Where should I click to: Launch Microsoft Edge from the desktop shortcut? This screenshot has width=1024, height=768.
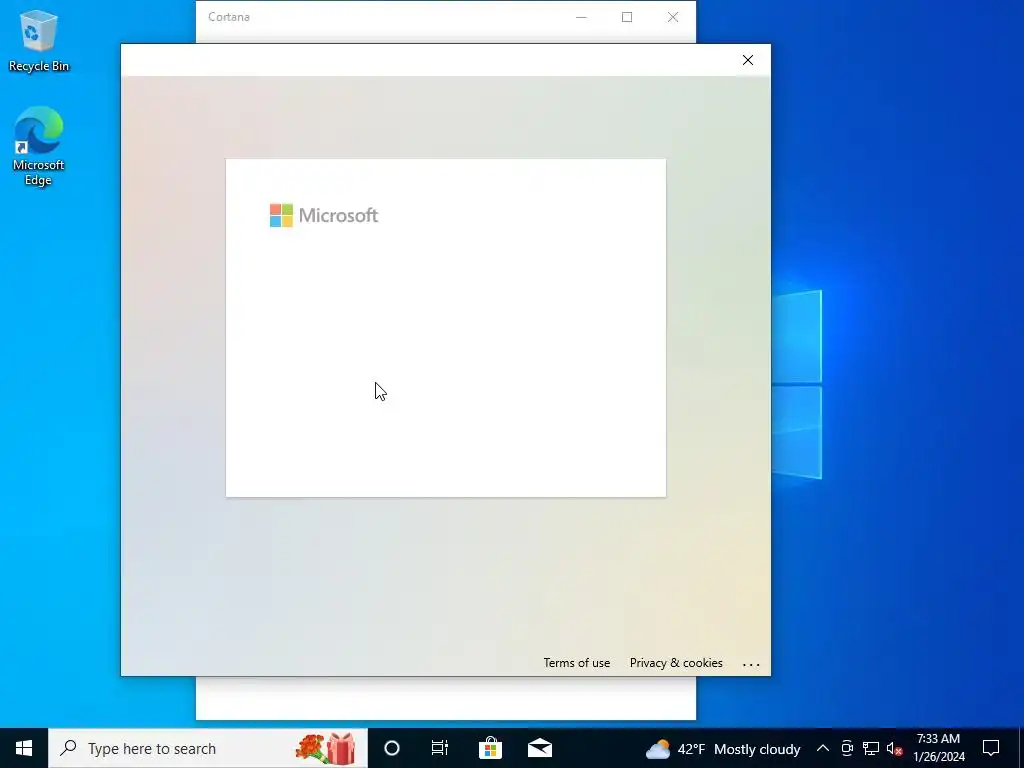(x=39, y=146)
